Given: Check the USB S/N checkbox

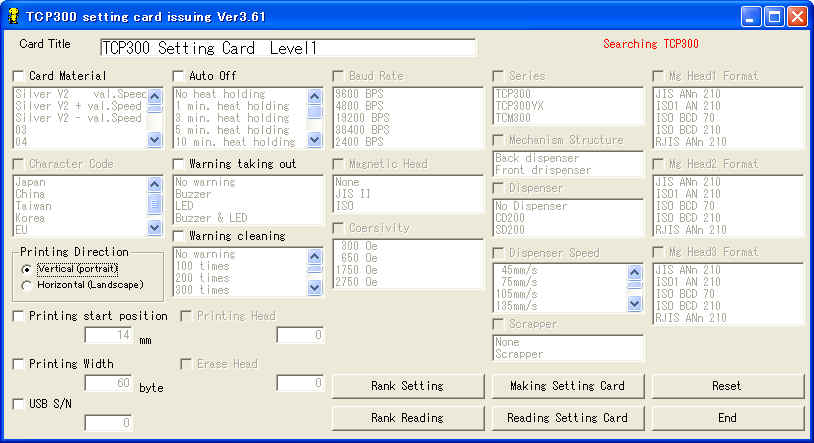Looking at the screenshot, I should coord(19,404).
